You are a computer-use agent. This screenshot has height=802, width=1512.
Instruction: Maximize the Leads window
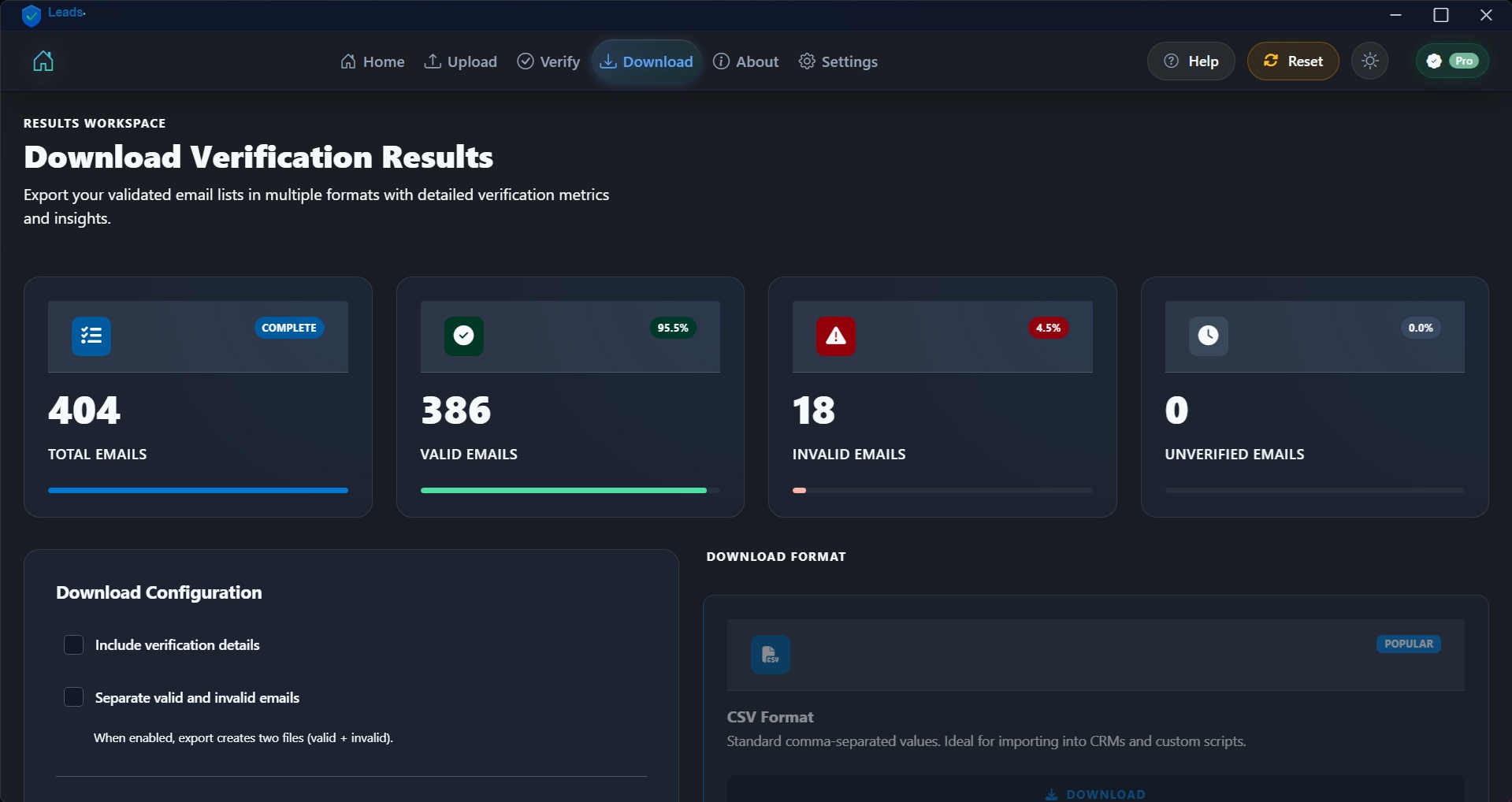coord(1441,15)
